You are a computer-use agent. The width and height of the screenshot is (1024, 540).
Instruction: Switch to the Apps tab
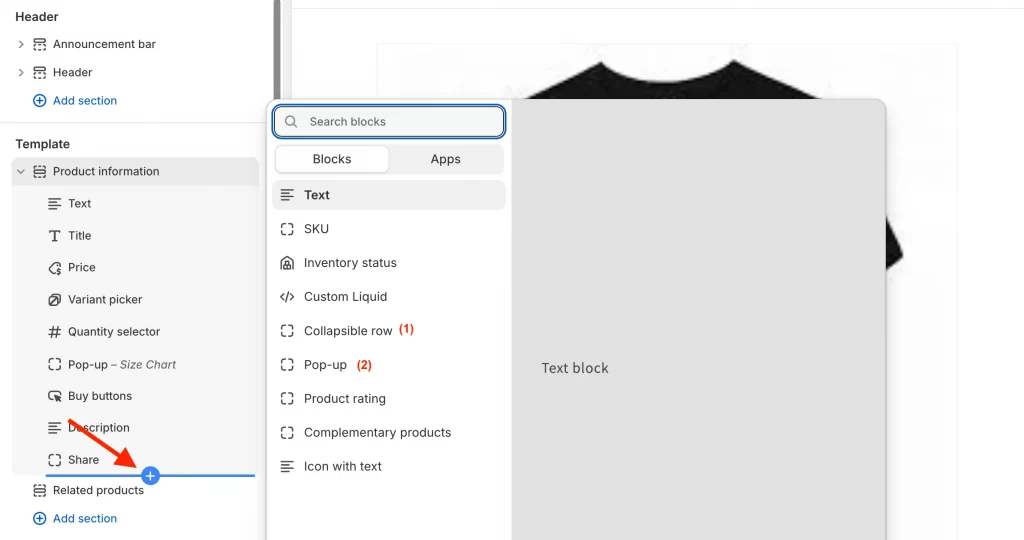pos(445,159)
